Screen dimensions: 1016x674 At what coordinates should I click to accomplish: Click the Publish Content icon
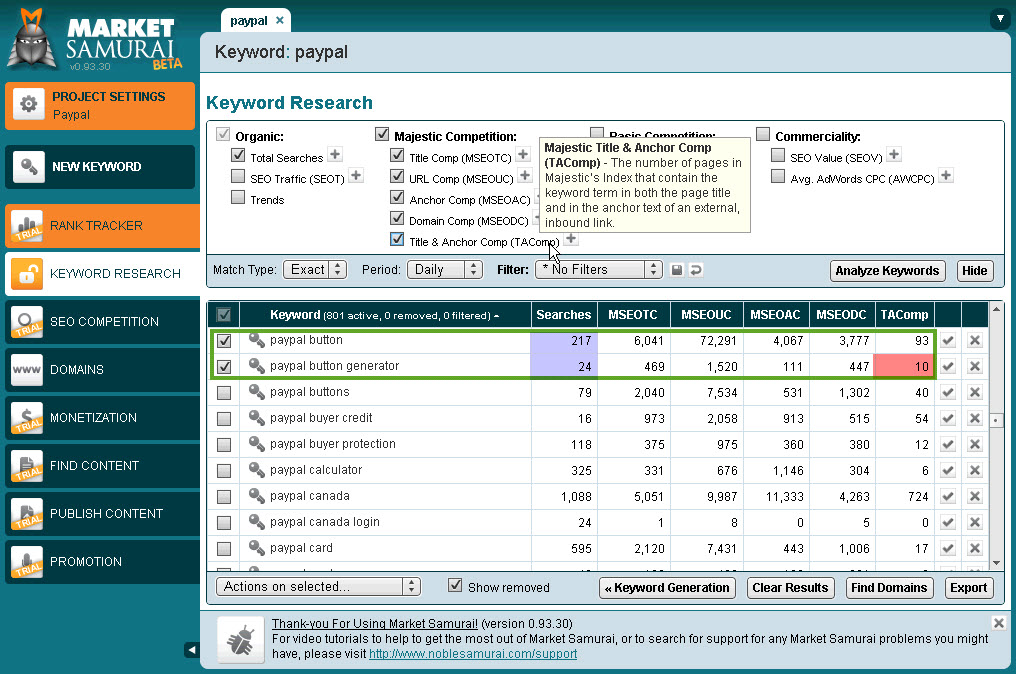[27, 513]
